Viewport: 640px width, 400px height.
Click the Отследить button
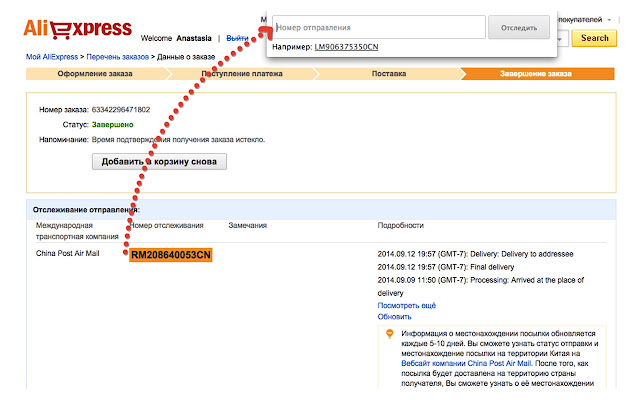click(519, 27)
